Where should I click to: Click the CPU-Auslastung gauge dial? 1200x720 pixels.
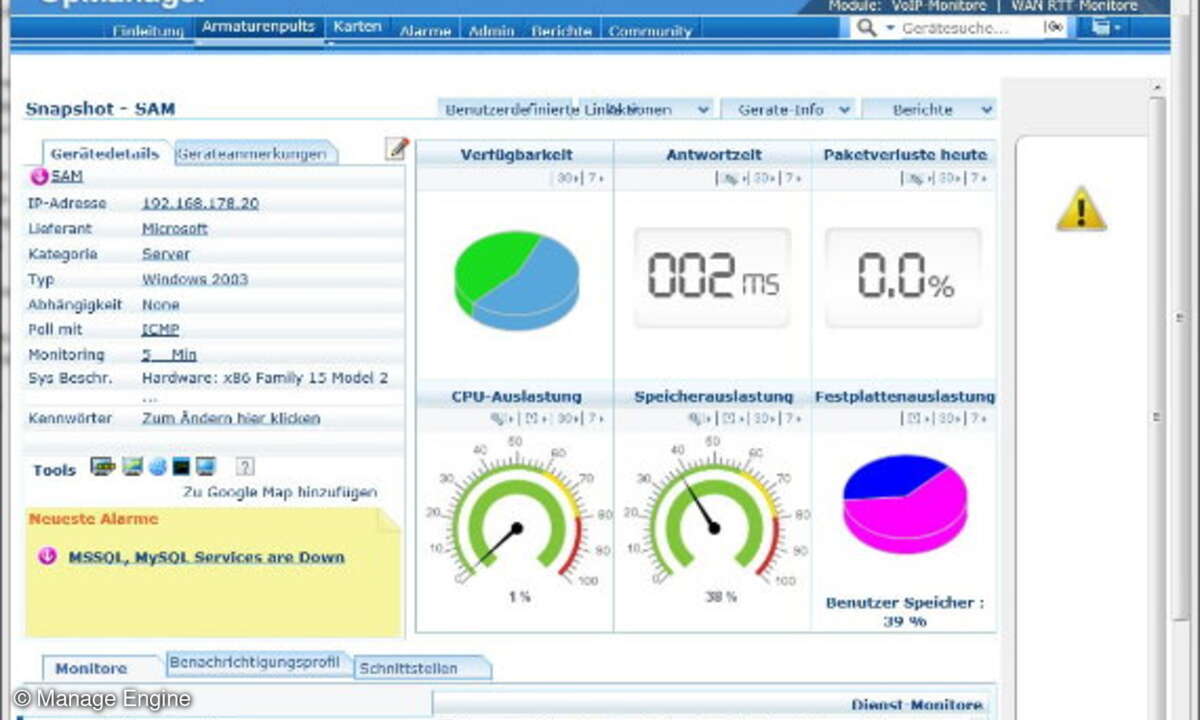(516, 515)
